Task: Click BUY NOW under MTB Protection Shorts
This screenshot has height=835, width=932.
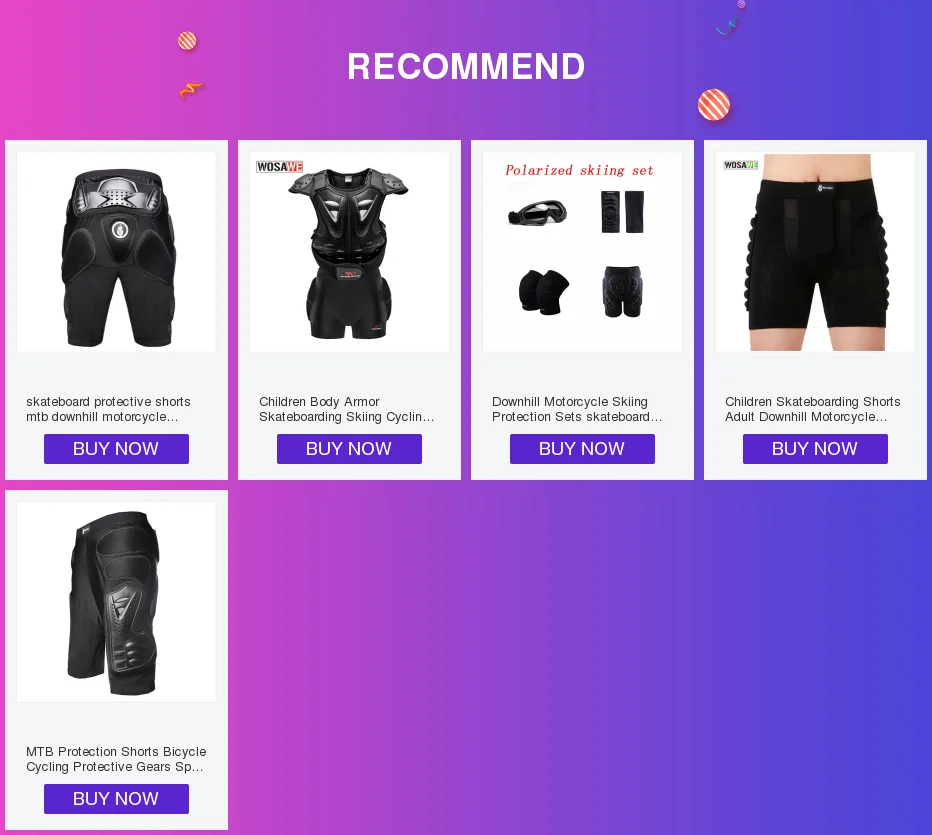Action: [116, 799]
